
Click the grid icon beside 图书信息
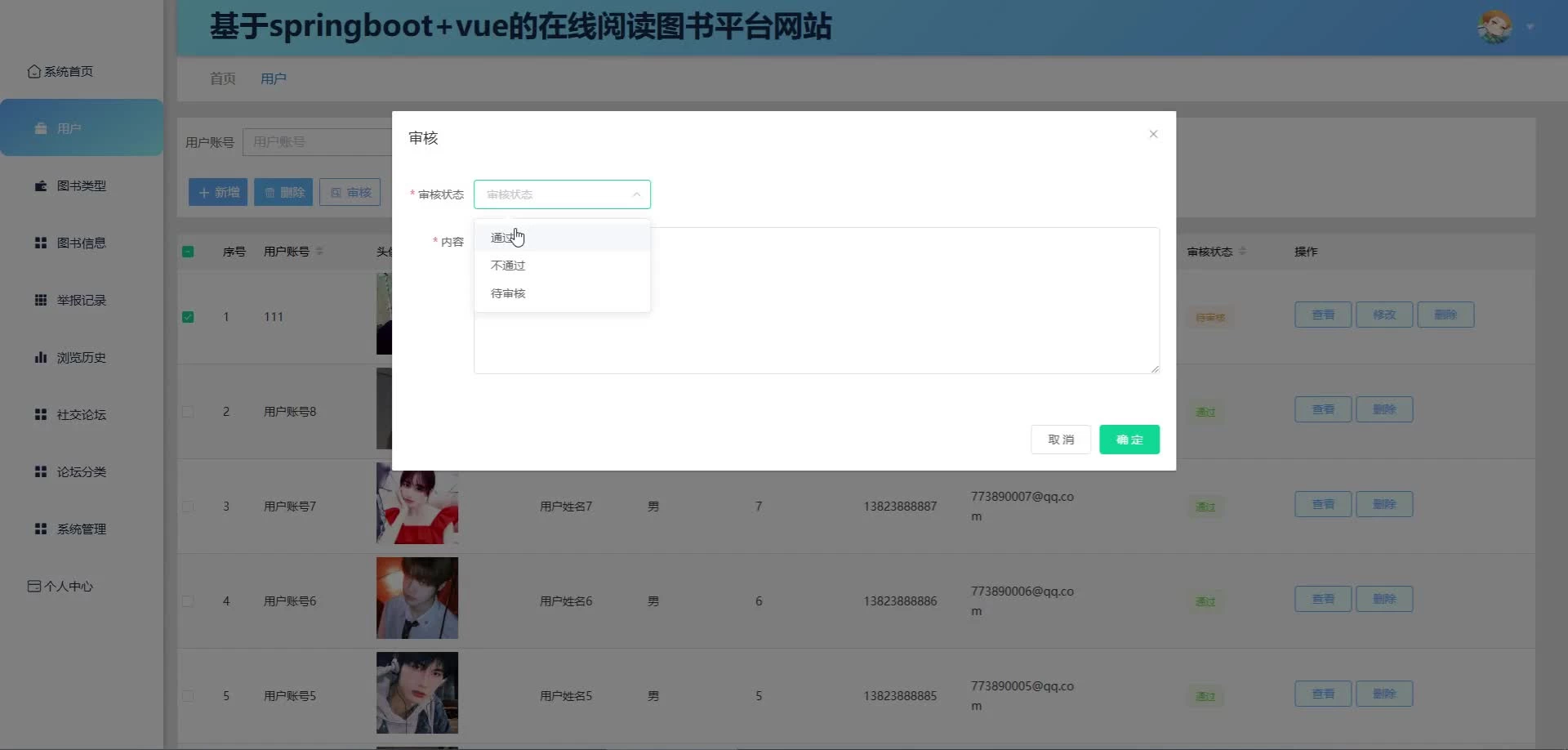tap(41, 243)
